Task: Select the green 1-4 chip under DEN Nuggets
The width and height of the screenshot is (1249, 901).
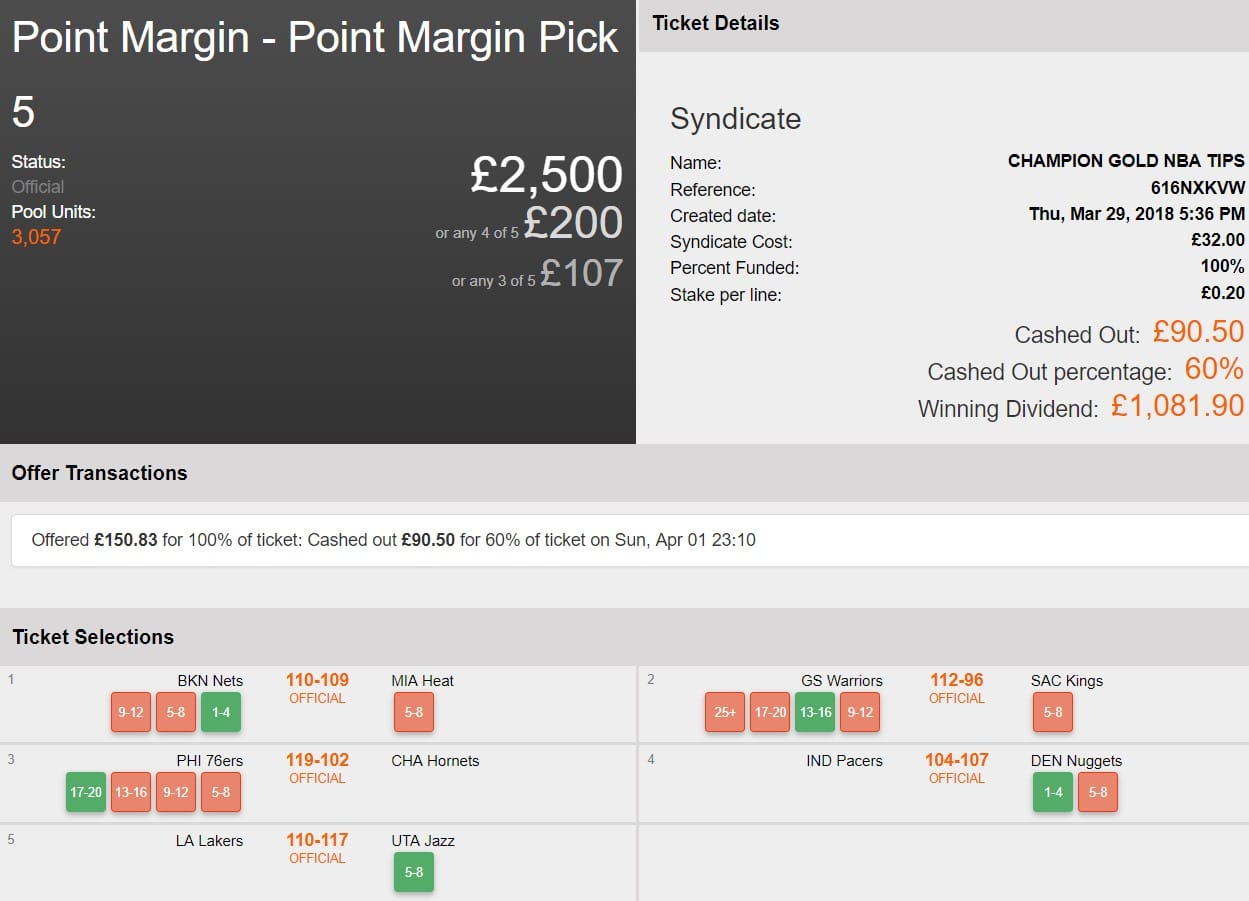Action: click(x=1053, y=792)
